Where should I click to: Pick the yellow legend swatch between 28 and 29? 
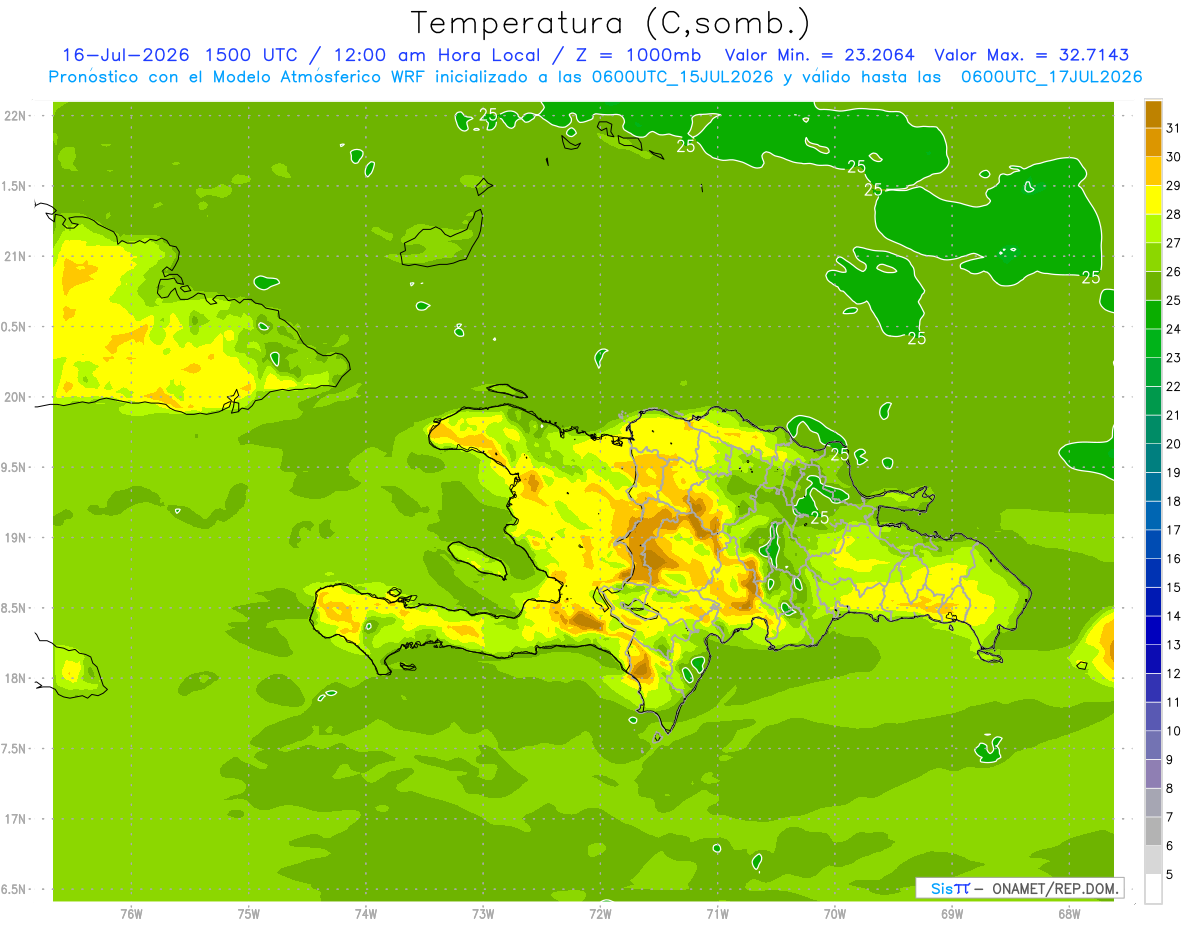click(1153, 200)
